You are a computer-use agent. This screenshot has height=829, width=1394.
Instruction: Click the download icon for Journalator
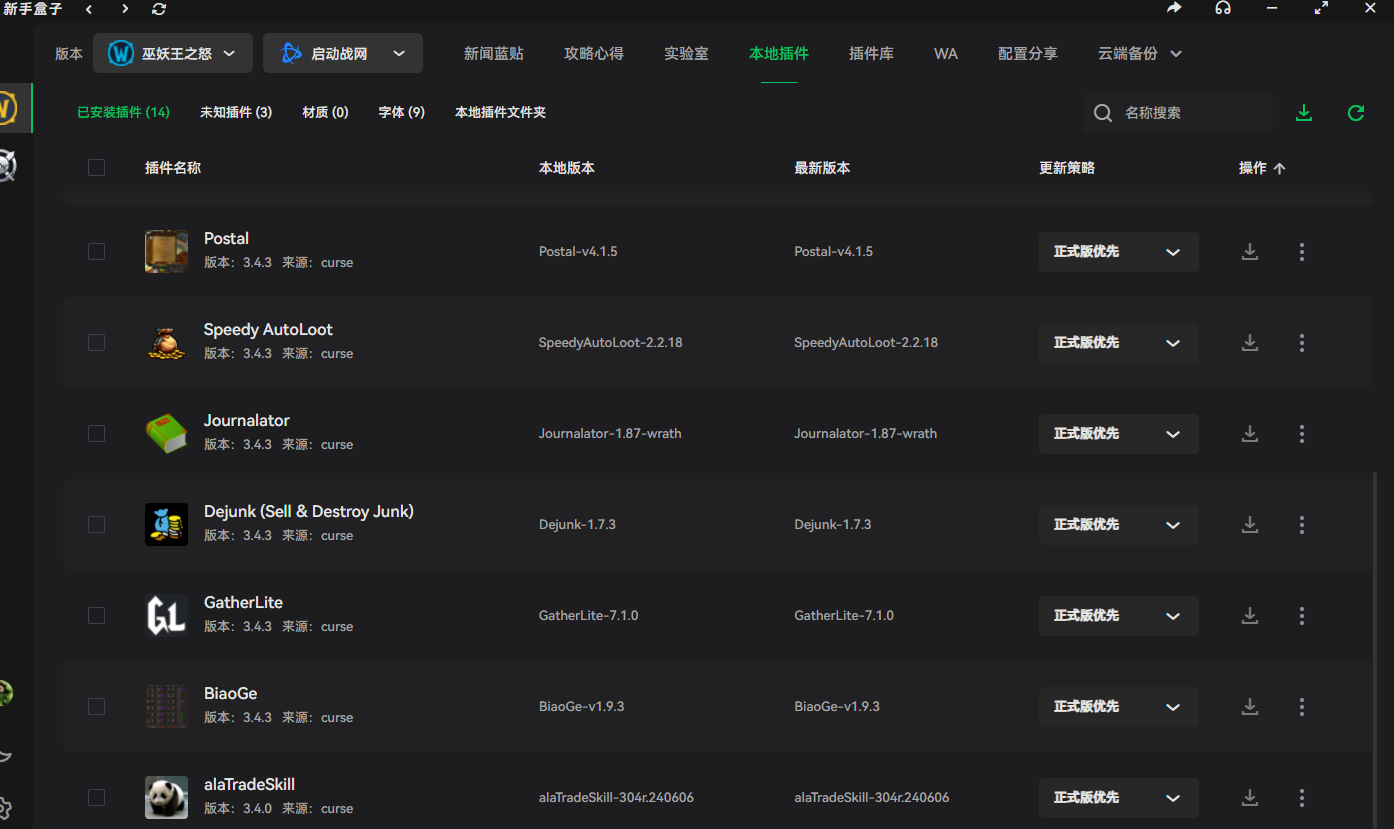point(1250,434)
